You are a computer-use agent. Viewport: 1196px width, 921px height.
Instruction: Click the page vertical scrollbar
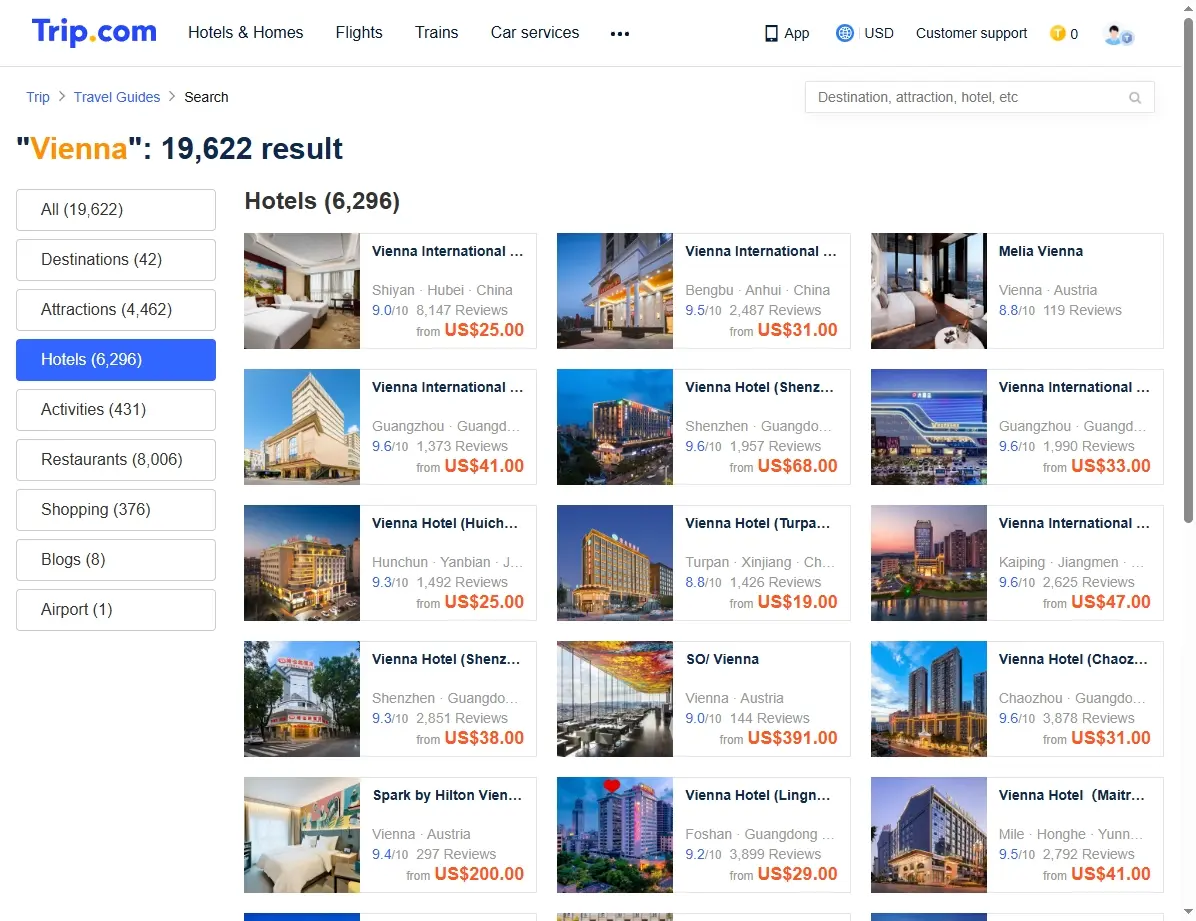click(x=1188, y=271)
